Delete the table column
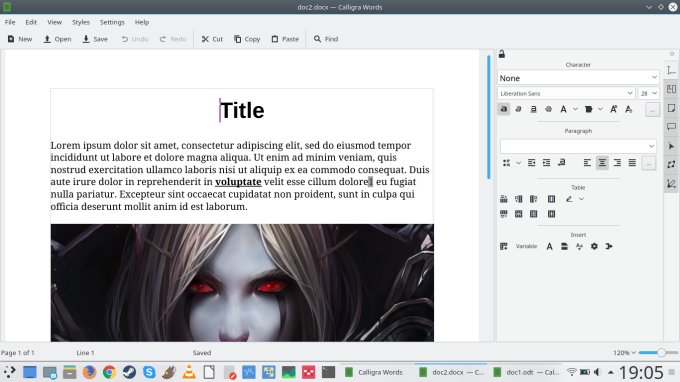This screenshot has width=680, height=382. [533, 214]
